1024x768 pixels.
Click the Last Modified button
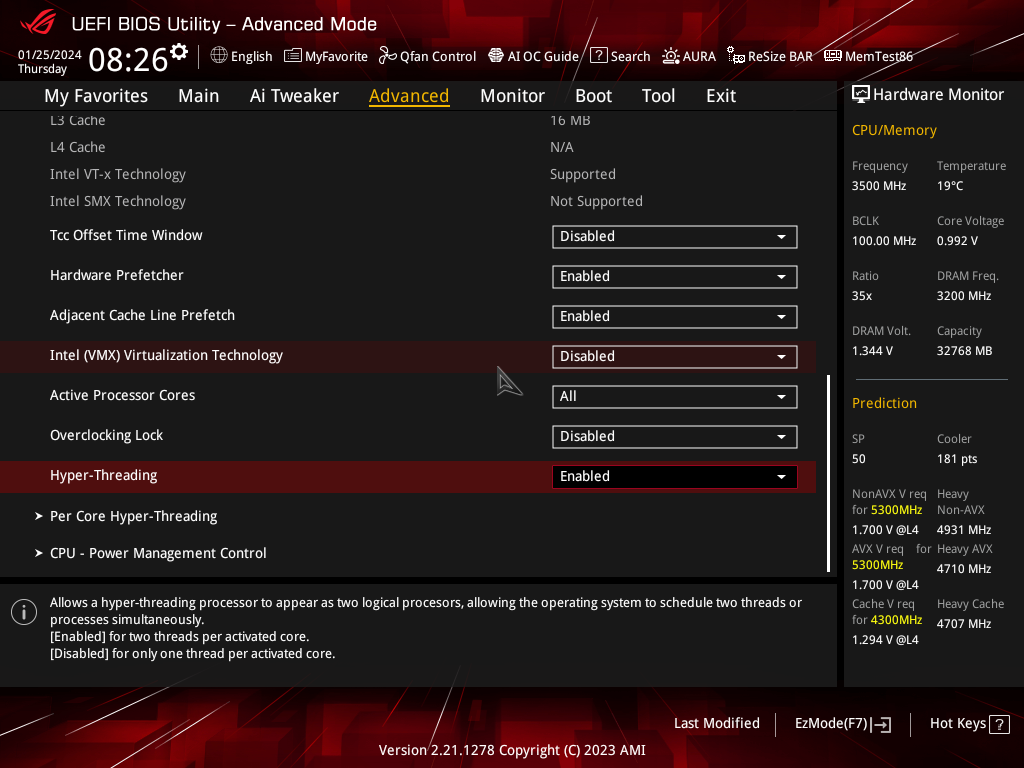[716, 723]
